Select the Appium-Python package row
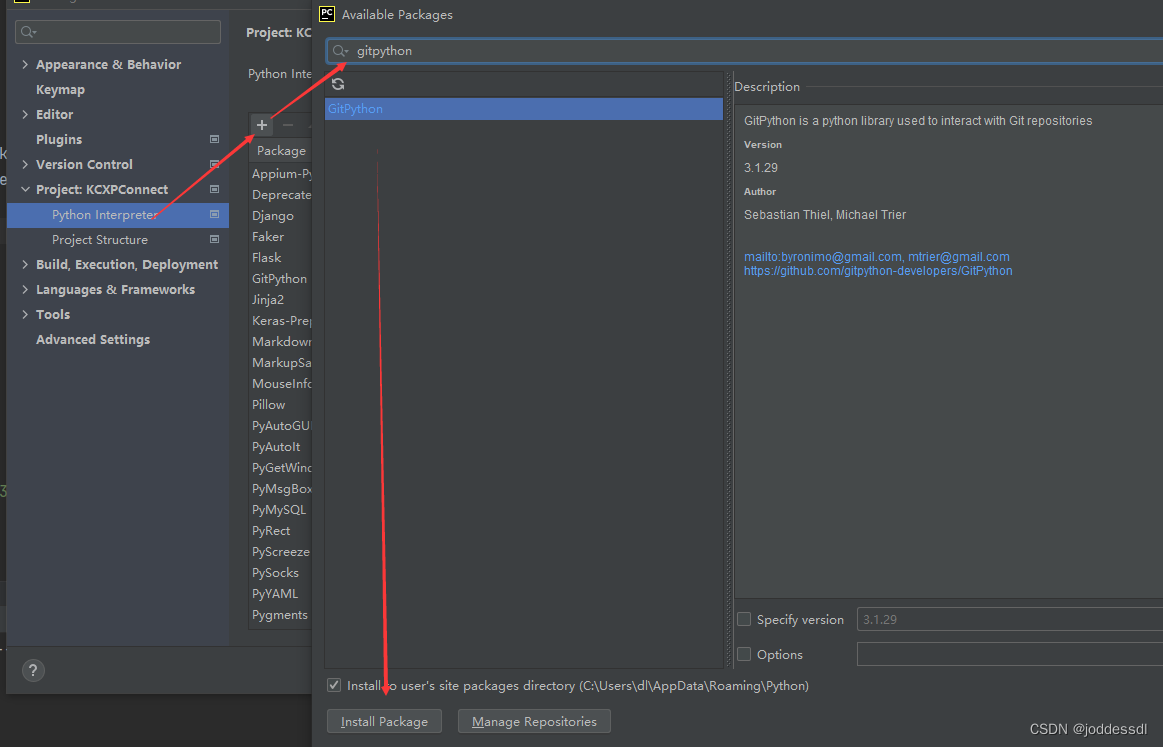Image resolution: width=1163 pixels, height=747 pixels. [280, 174]
